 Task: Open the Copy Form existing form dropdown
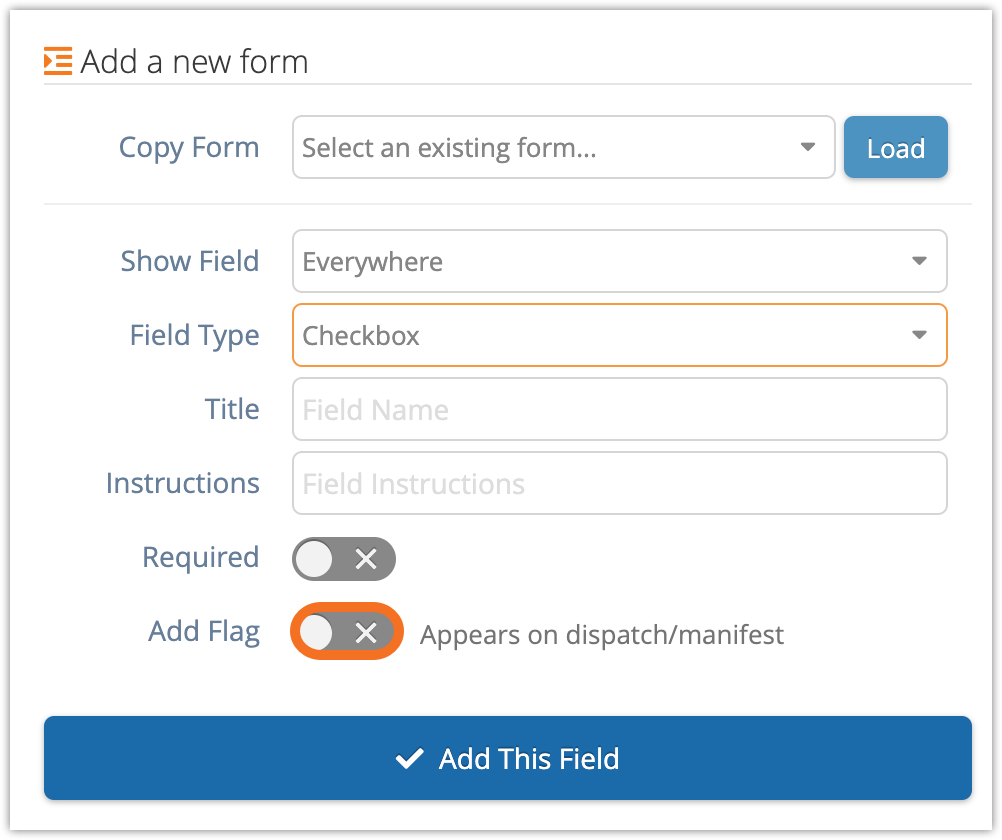tap(564, 147)
